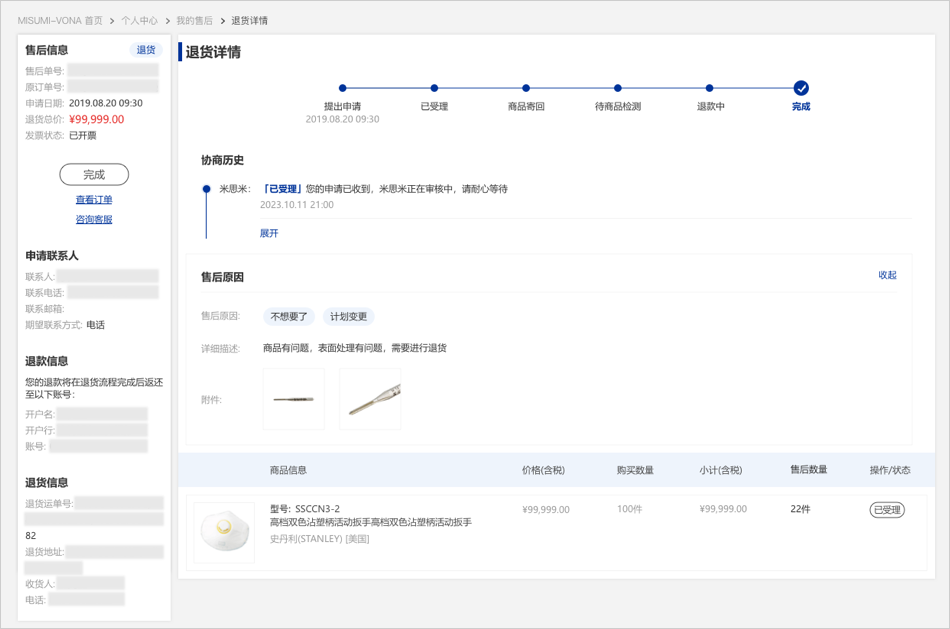Select the 计划变更 reason tag
This screenshot has width=950, height=629.
click(348, 317)
